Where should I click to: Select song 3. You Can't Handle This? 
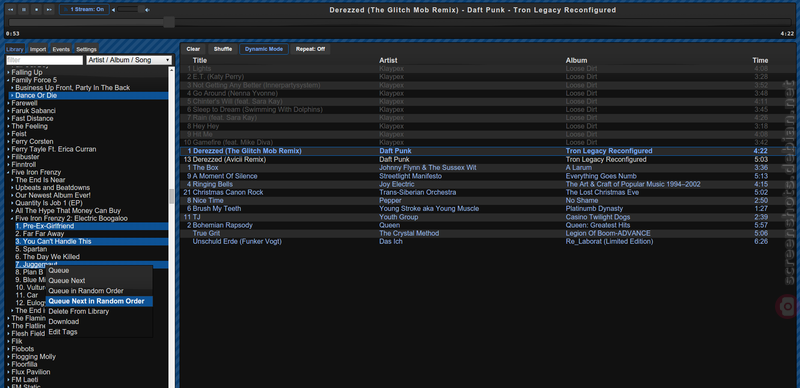(91, 241)
